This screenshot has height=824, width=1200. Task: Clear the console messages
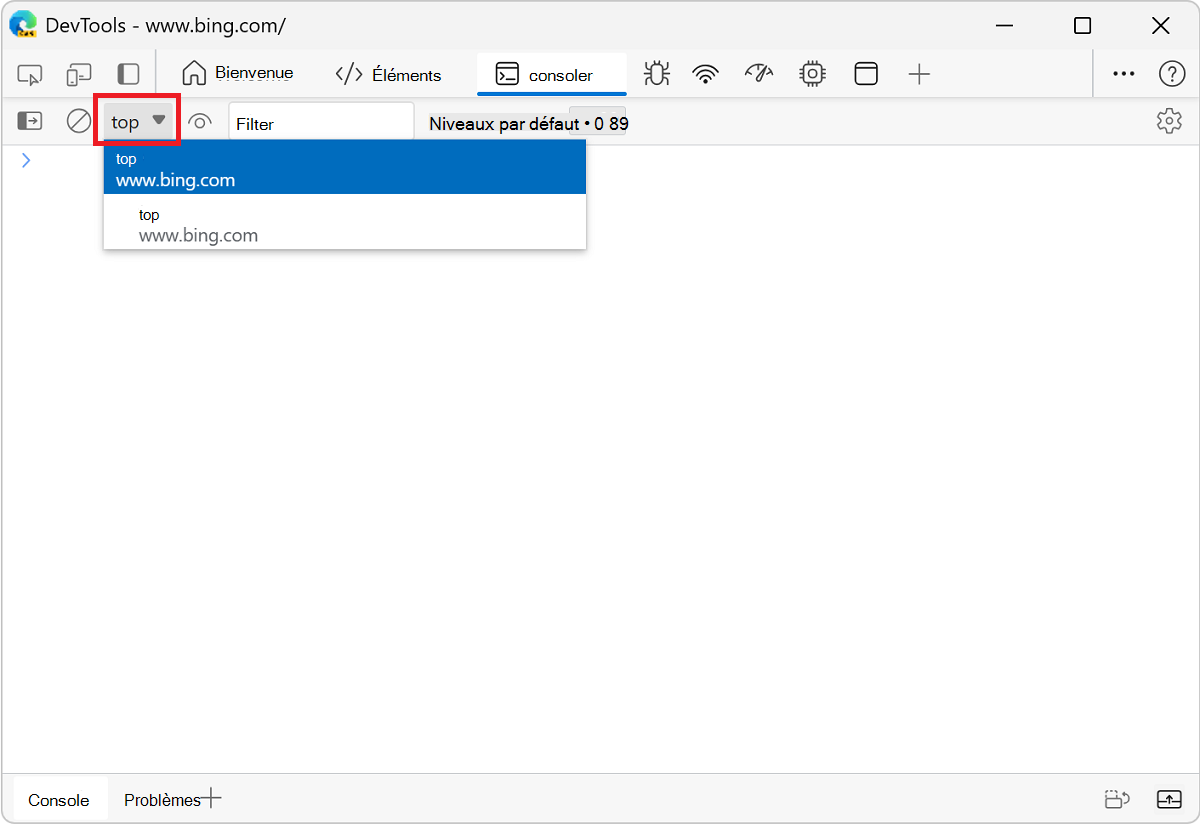tap(79, 120)
